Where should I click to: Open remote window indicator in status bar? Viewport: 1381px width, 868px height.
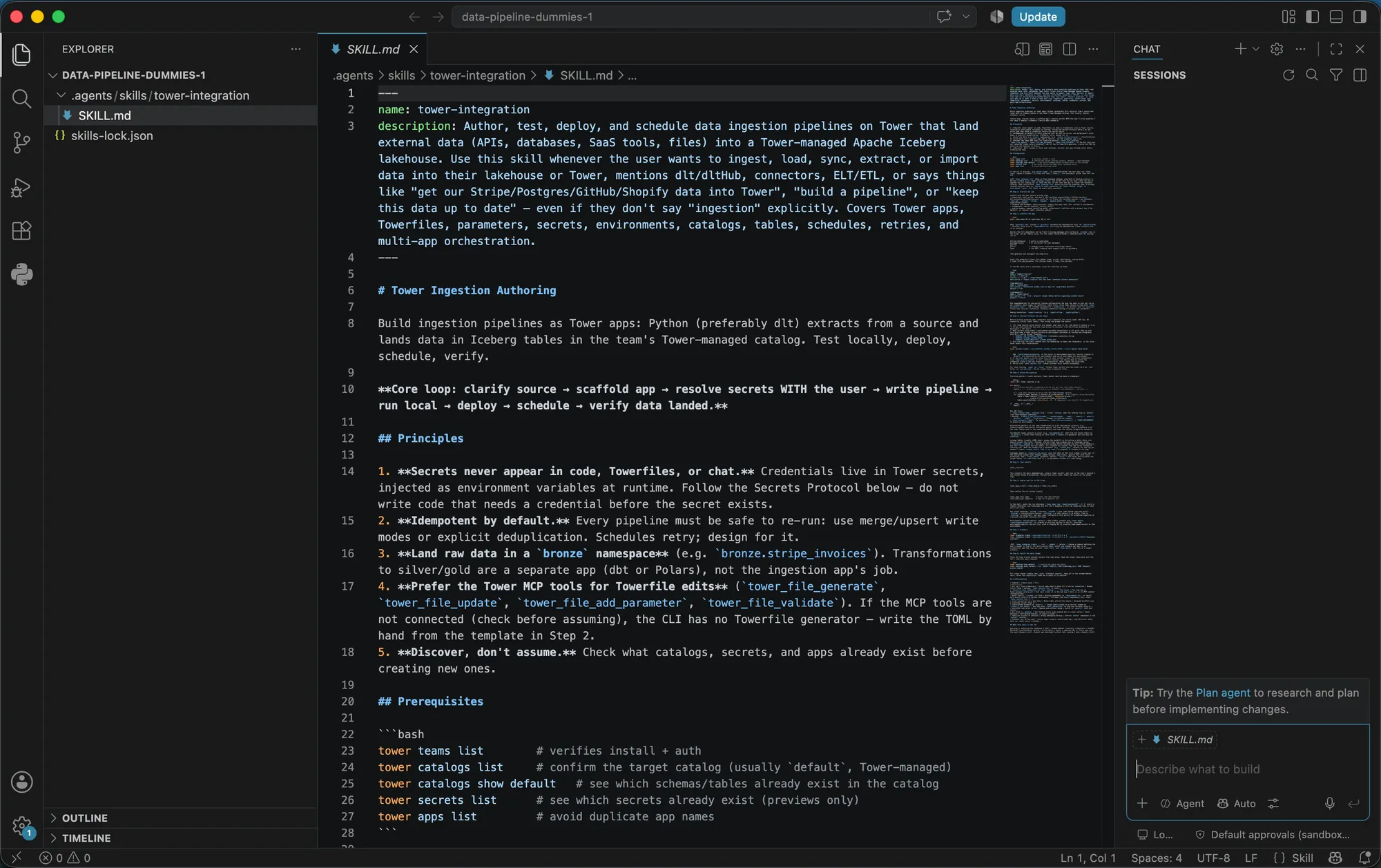pyautogui.click(x=16, y=858)
